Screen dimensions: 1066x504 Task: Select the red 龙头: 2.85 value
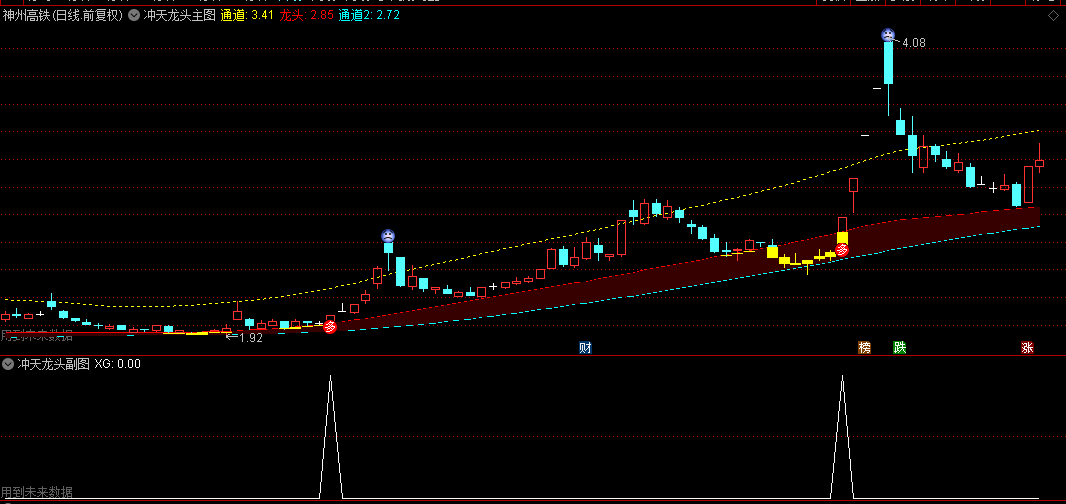point(307,15)
